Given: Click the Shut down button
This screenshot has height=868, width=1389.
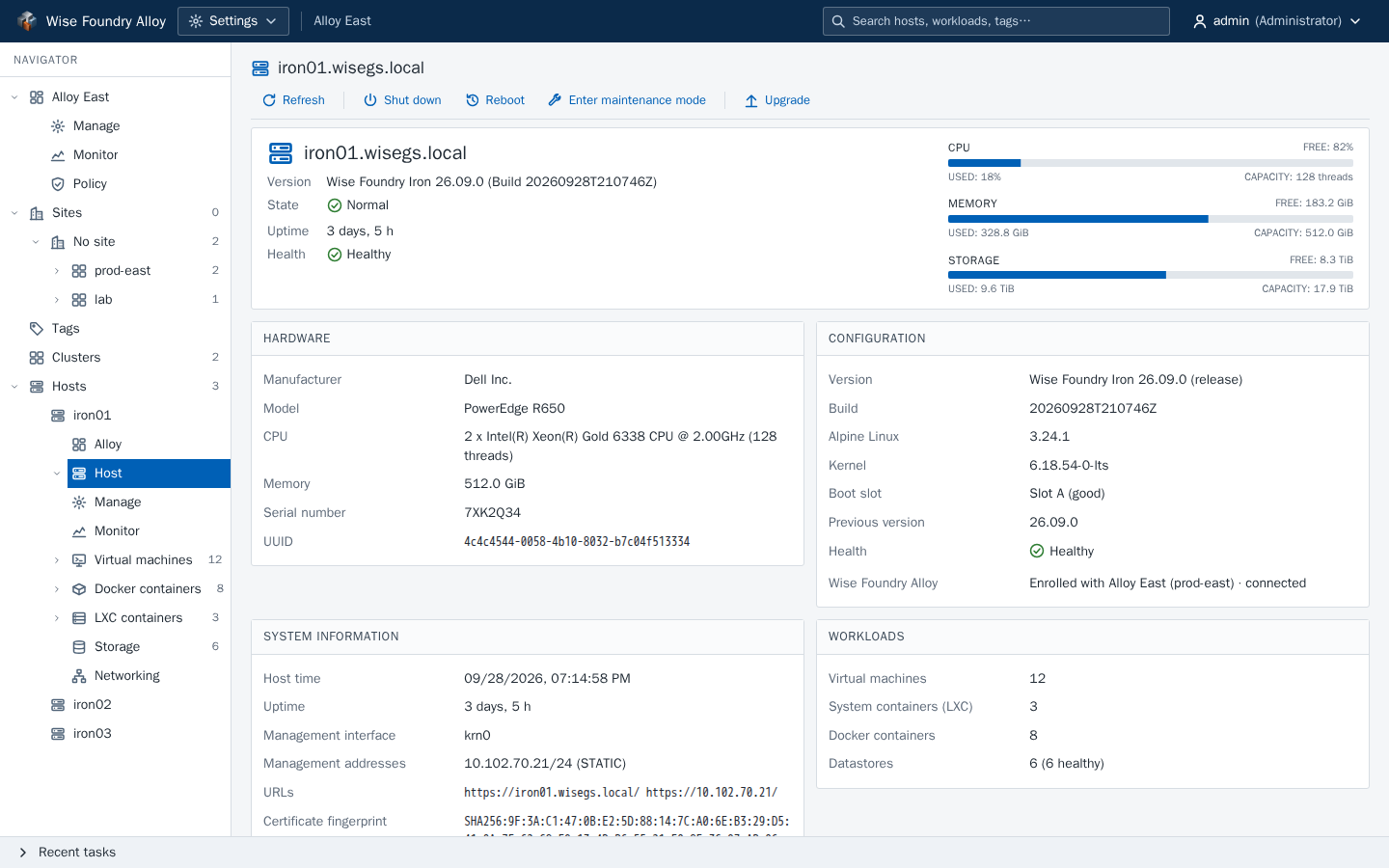Looking at the screenshot, I should click(x=402, y=100).
